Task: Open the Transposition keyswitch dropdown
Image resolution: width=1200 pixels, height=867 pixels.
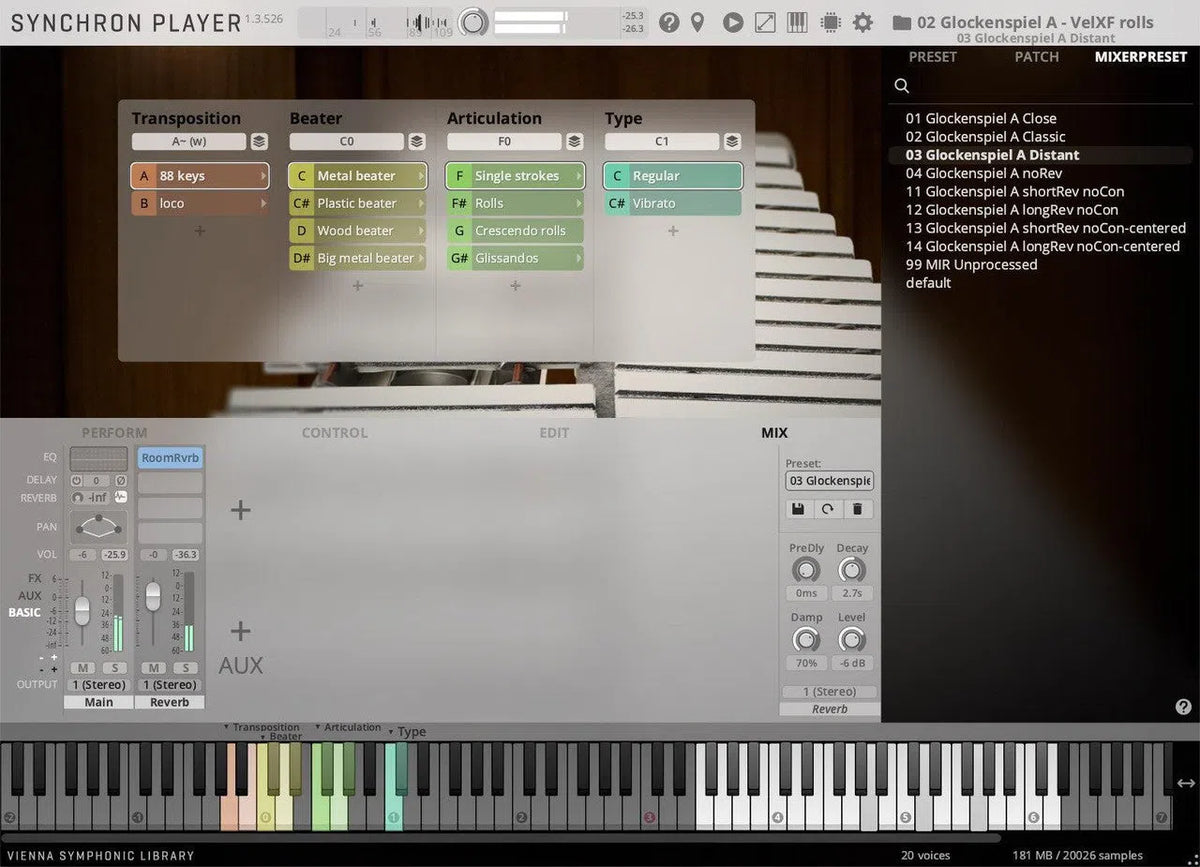Action: coord(190,141)
